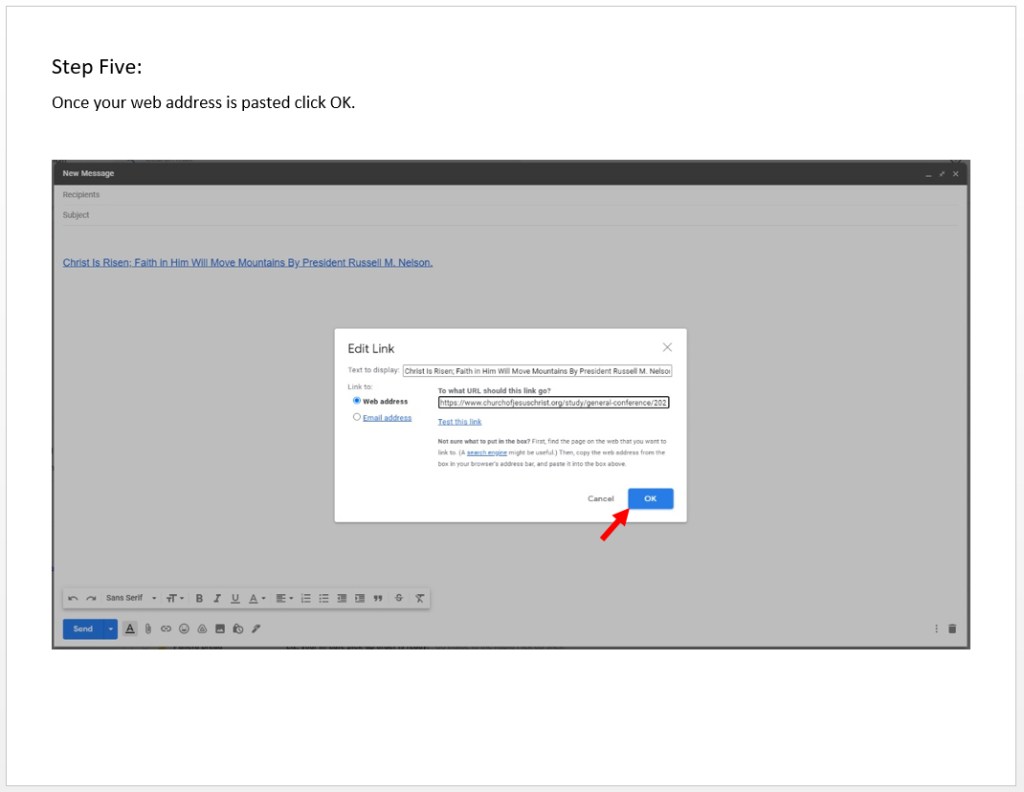Click the insert photo icon
This screenshot has height=792, width=1024.
pos(219,629)
